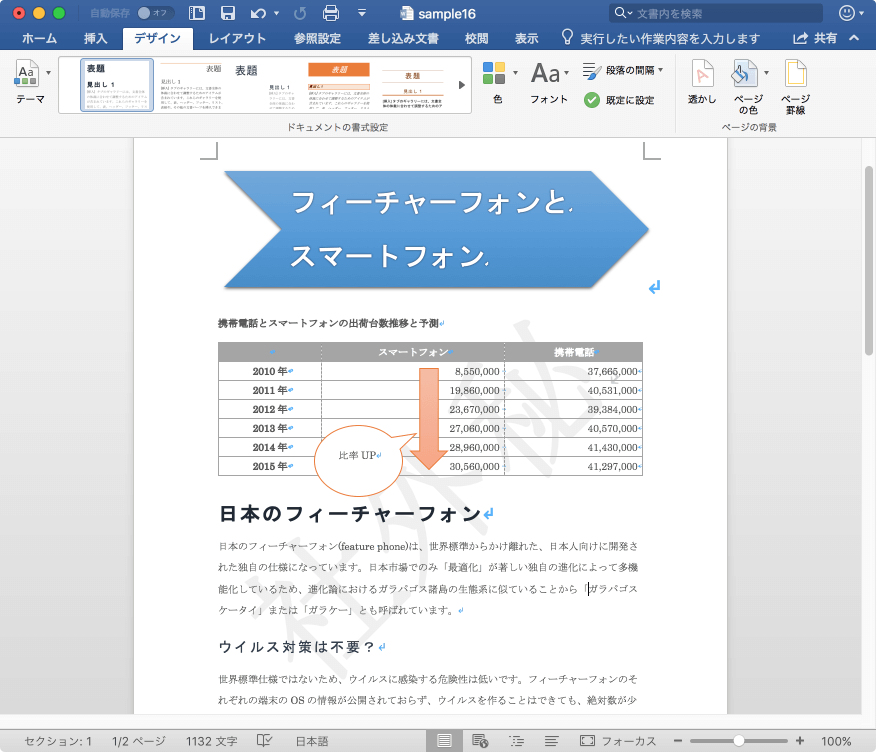This screenshot has height=752, width=876.
Task: Click the スマートフォン column header
Action: 413,352
